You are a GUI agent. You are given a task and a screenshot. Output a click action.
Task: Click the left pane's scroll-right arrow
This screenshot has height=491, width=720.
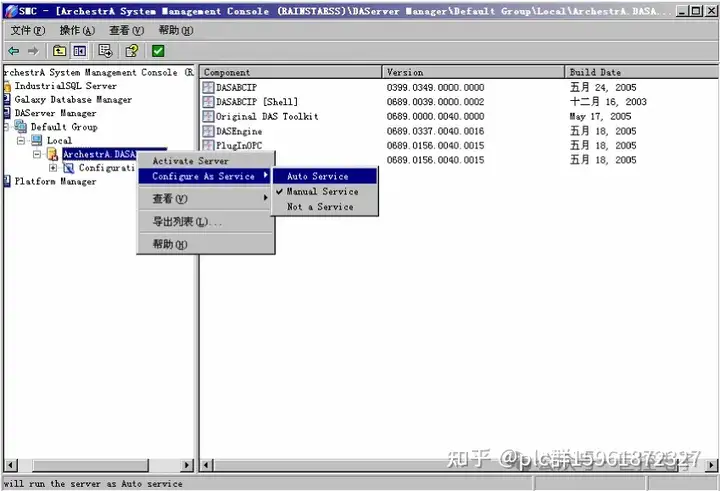pos(186,465)
